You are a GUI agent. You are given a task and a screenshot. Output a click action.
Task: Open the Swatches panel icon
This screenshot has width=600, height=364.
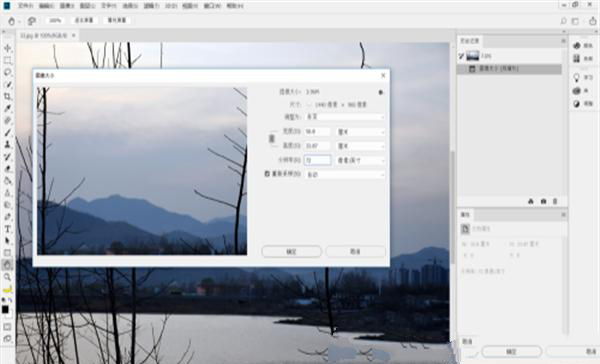point(577,59)
